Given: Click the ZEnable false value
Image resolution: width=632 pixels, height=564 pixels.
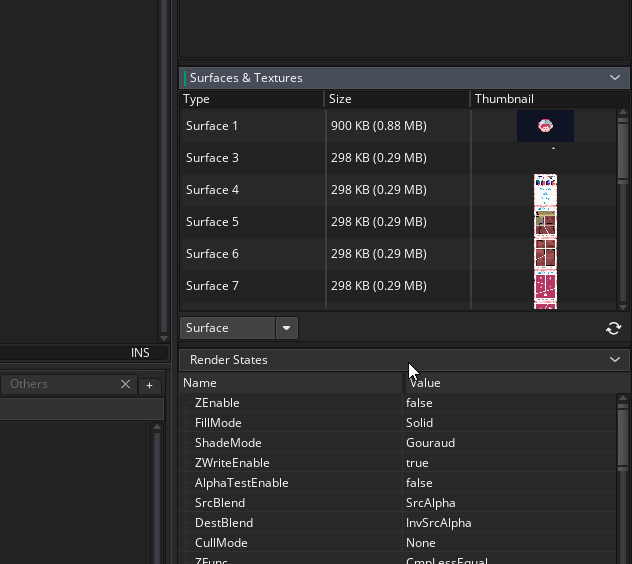Looking at the screenshot, I should pyautogui.click(x=419, y=403).
